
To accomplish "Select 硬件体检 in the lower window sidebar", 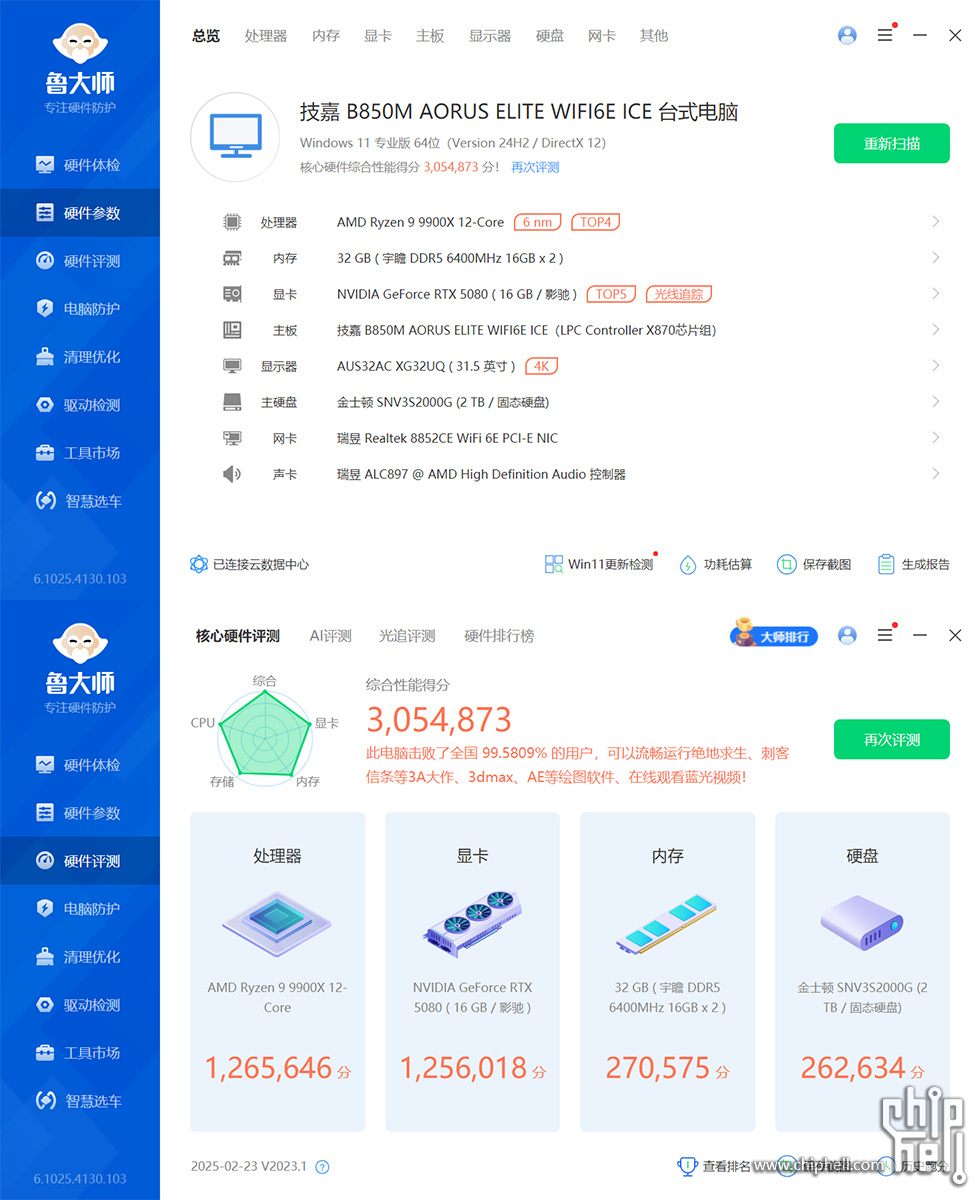I will coord(80,765).
